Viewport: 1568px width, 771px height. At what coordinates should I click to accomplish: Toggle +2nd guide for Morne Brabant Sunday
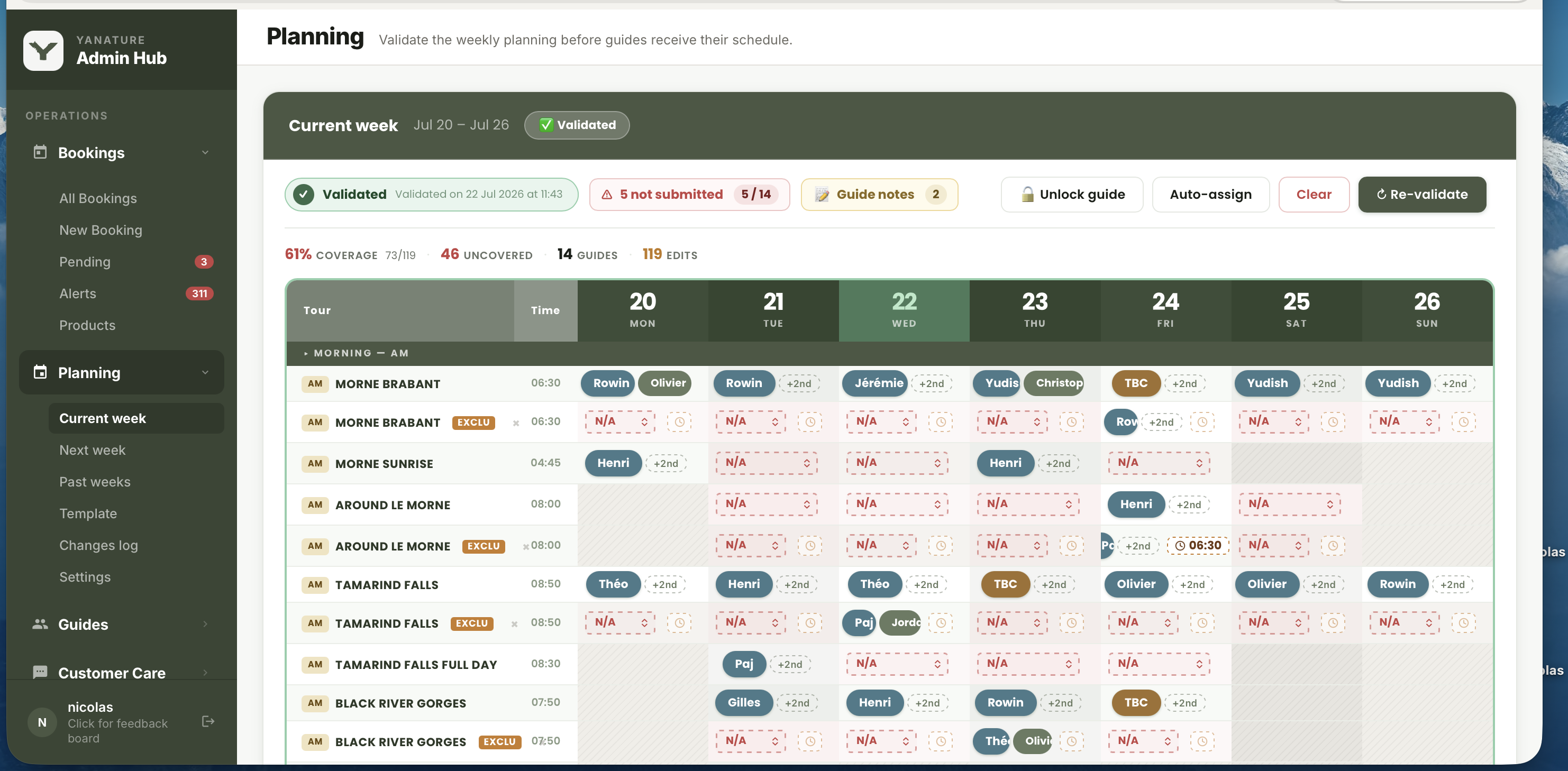click(x=1454, y=383)
